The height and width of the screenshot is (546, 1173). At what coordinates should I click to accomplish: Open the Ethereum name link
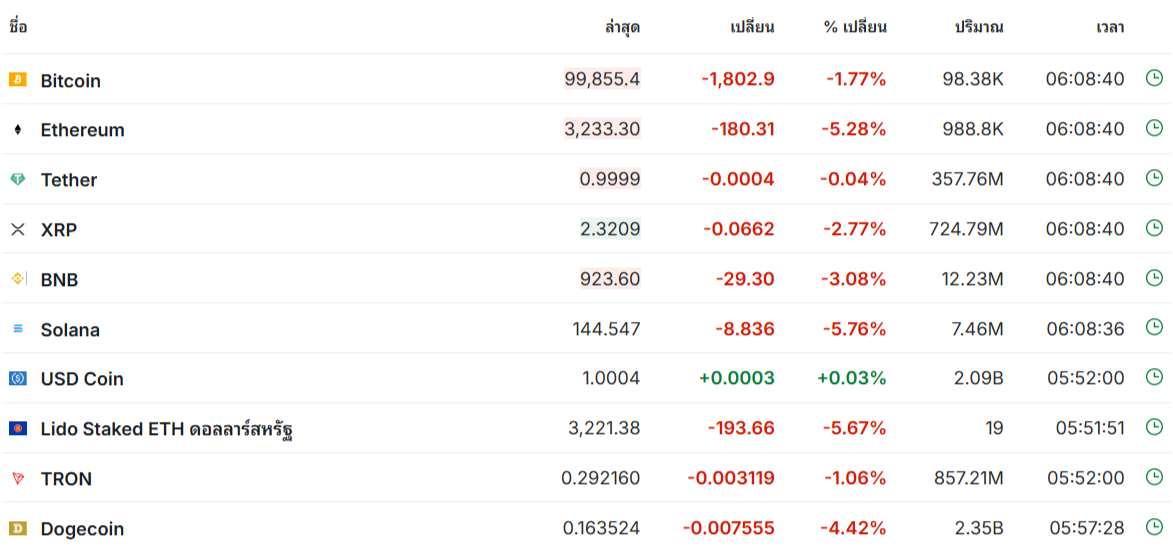coord(82,130)
